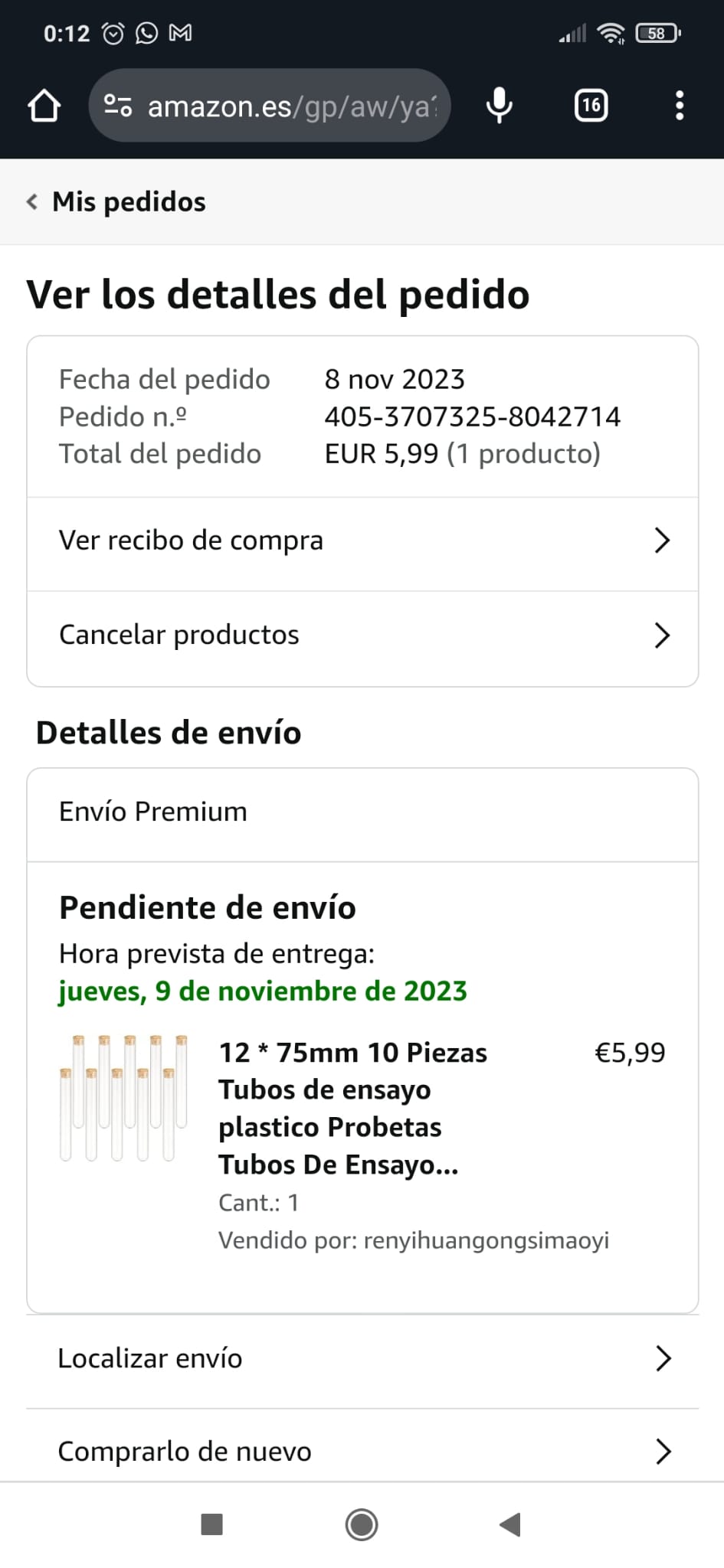Tap the Android recent apps square
The height and width of the screenshot is (1568, 724).
coord(211,1524)
